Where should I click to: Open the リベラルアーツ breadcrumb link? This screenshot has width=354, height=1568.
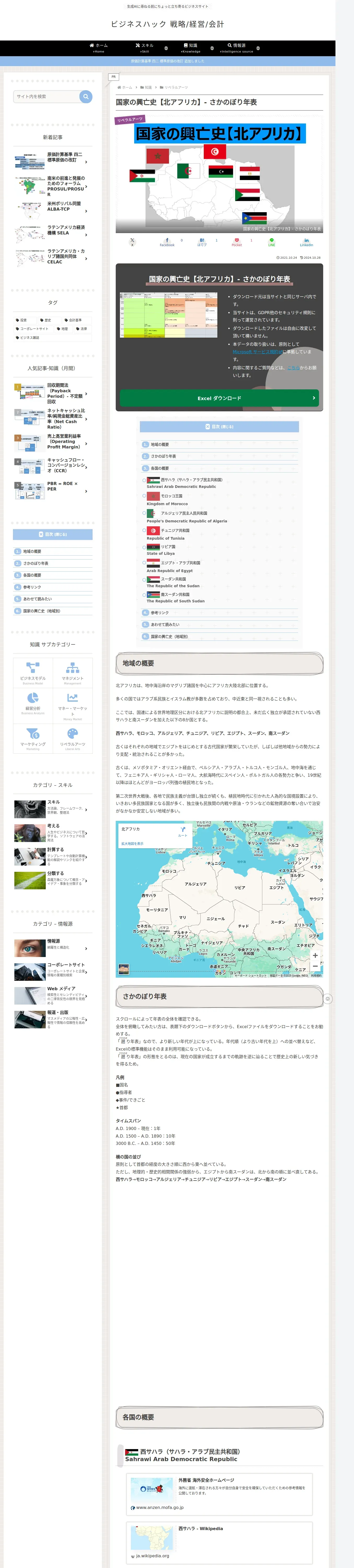pyautogui.click(x=176, y=88)
